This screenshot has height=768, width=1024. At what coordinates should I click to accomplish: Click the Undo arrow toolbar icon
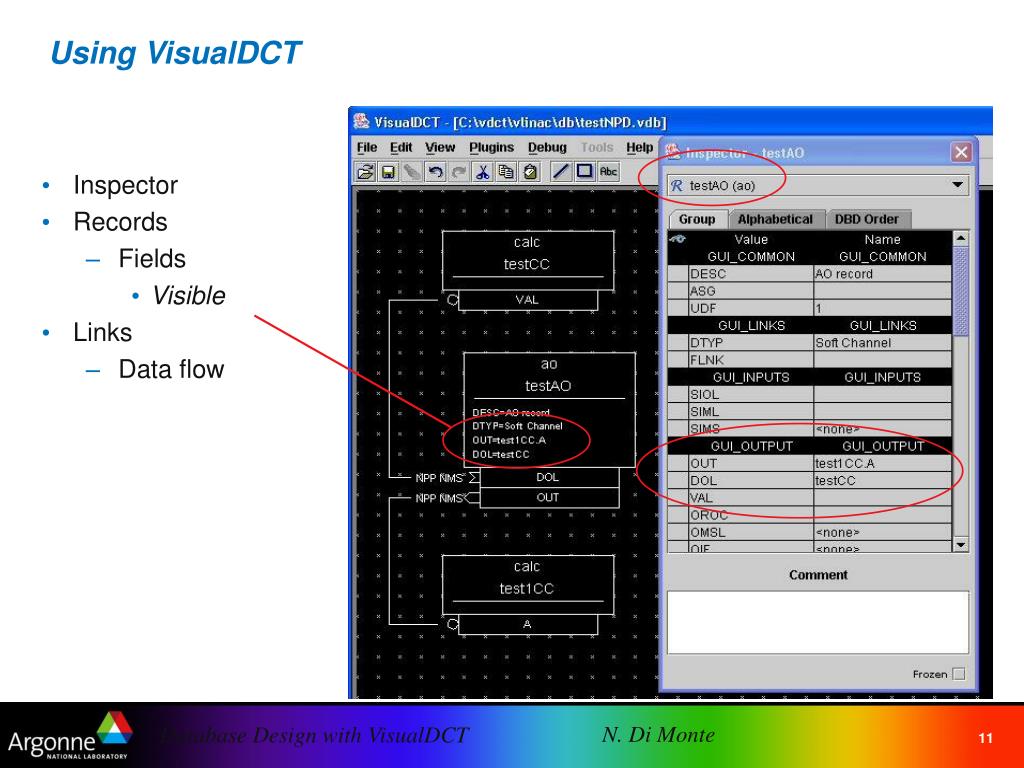[x=436, y=172]
